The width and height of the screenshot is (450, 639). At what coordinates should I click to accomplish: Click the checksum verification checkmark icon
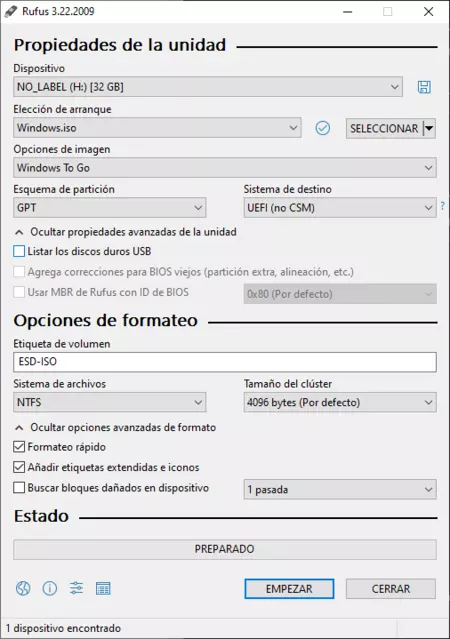click(322, 128)
